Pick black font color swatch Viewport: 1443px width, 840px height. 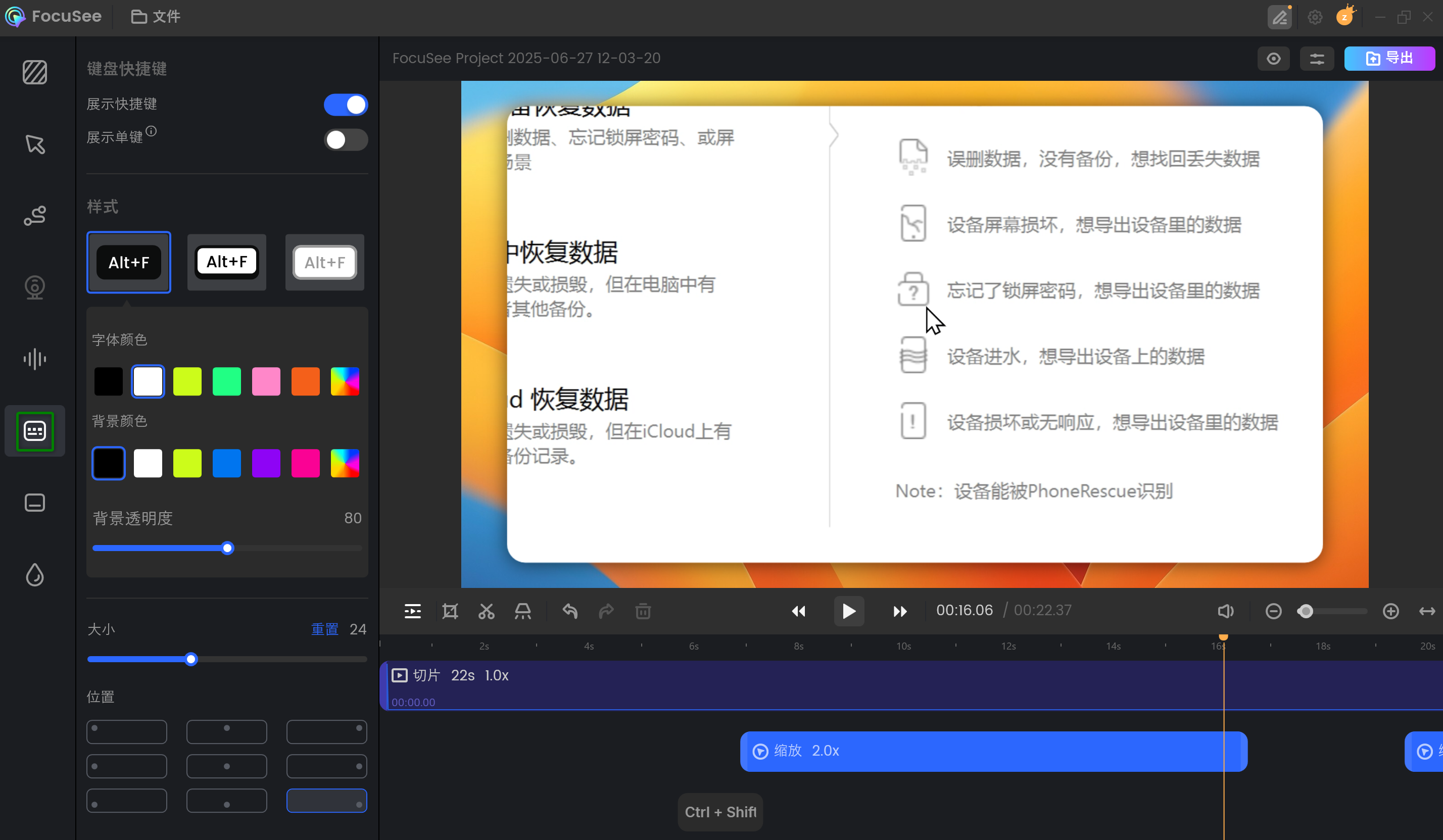[x=108, y=381]
